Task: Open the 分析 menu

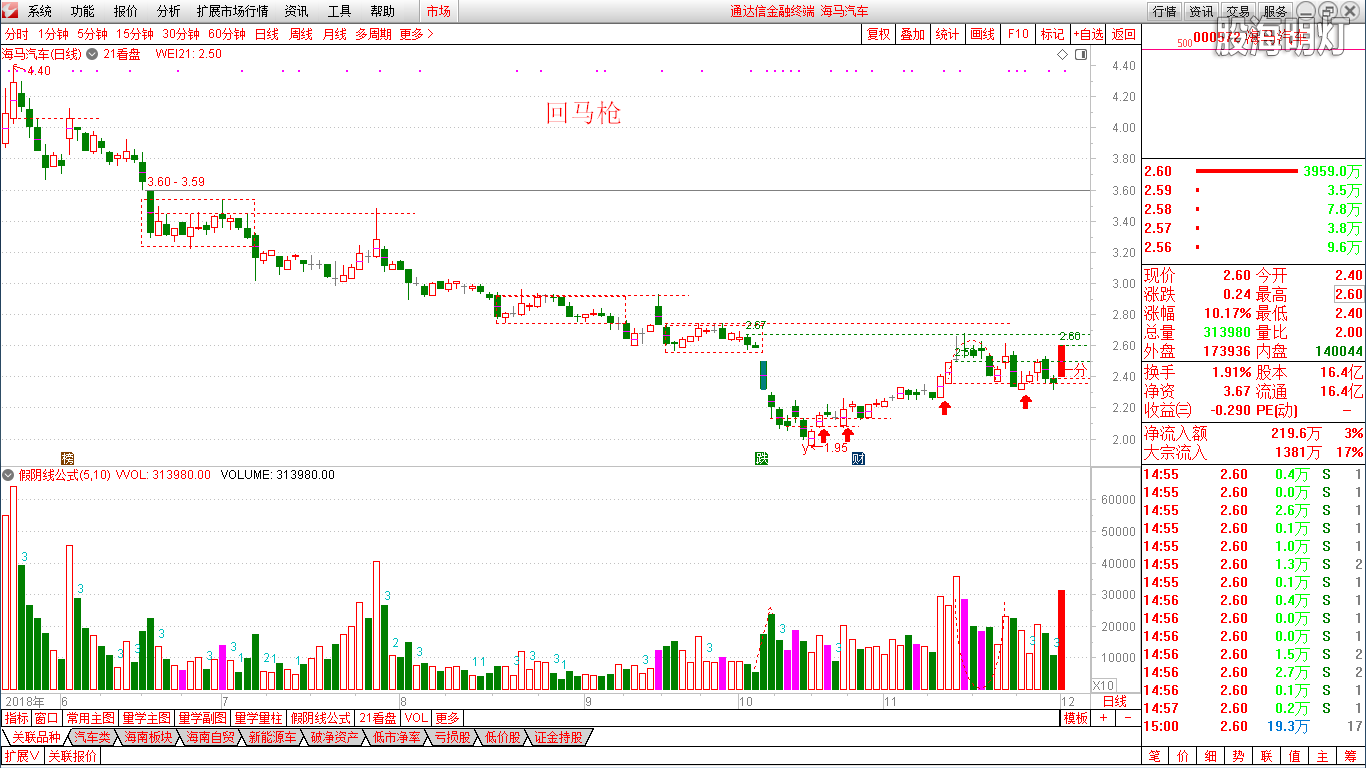Action: (x=169, y=12)
